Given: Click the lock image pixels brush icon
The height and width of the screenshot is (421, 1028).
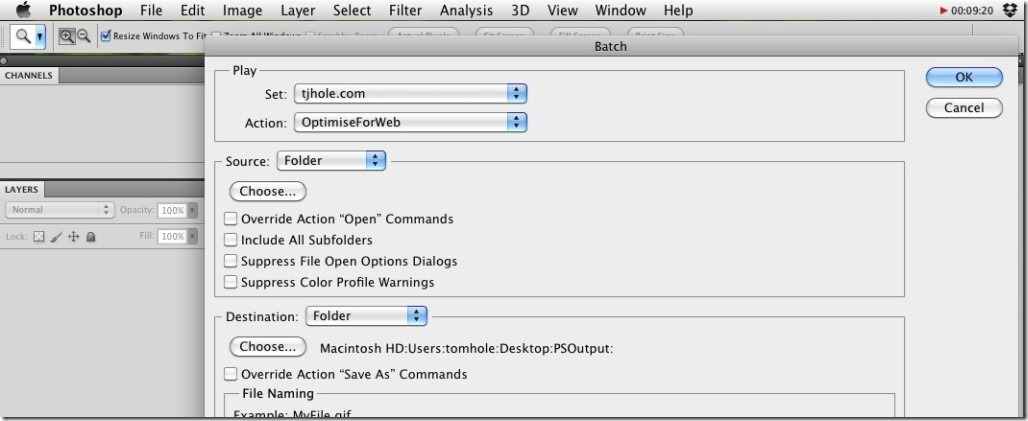Looking at the screenshot, I should tap(56, 237).
